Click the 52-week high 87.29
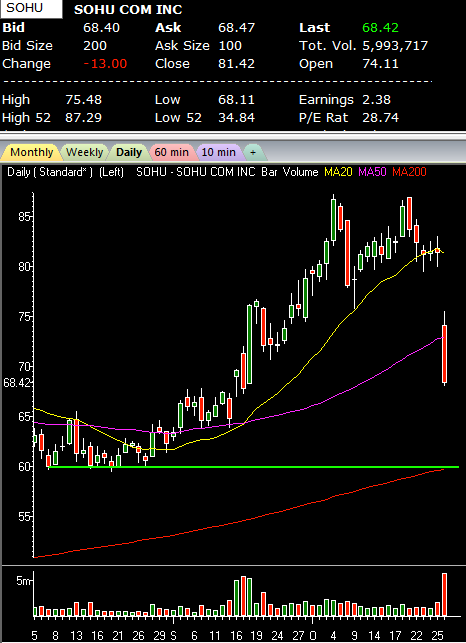Image resolution: width=466 pixels, height=643 pixels. click(x=83, y=118)
